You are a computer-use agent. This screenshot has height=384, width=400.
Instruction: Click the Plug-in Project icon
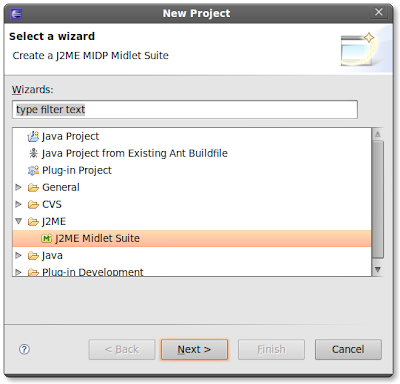coord(33,170)
